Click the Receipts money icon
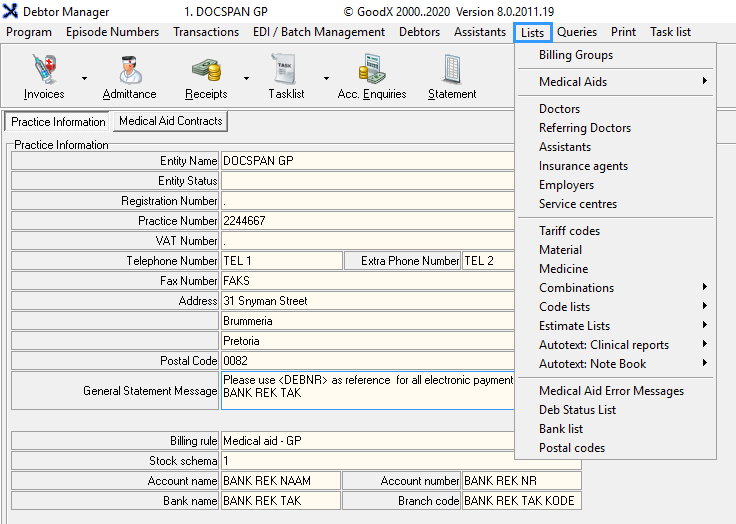Screen dimensions: 736x524 click(x=206, y=69)
